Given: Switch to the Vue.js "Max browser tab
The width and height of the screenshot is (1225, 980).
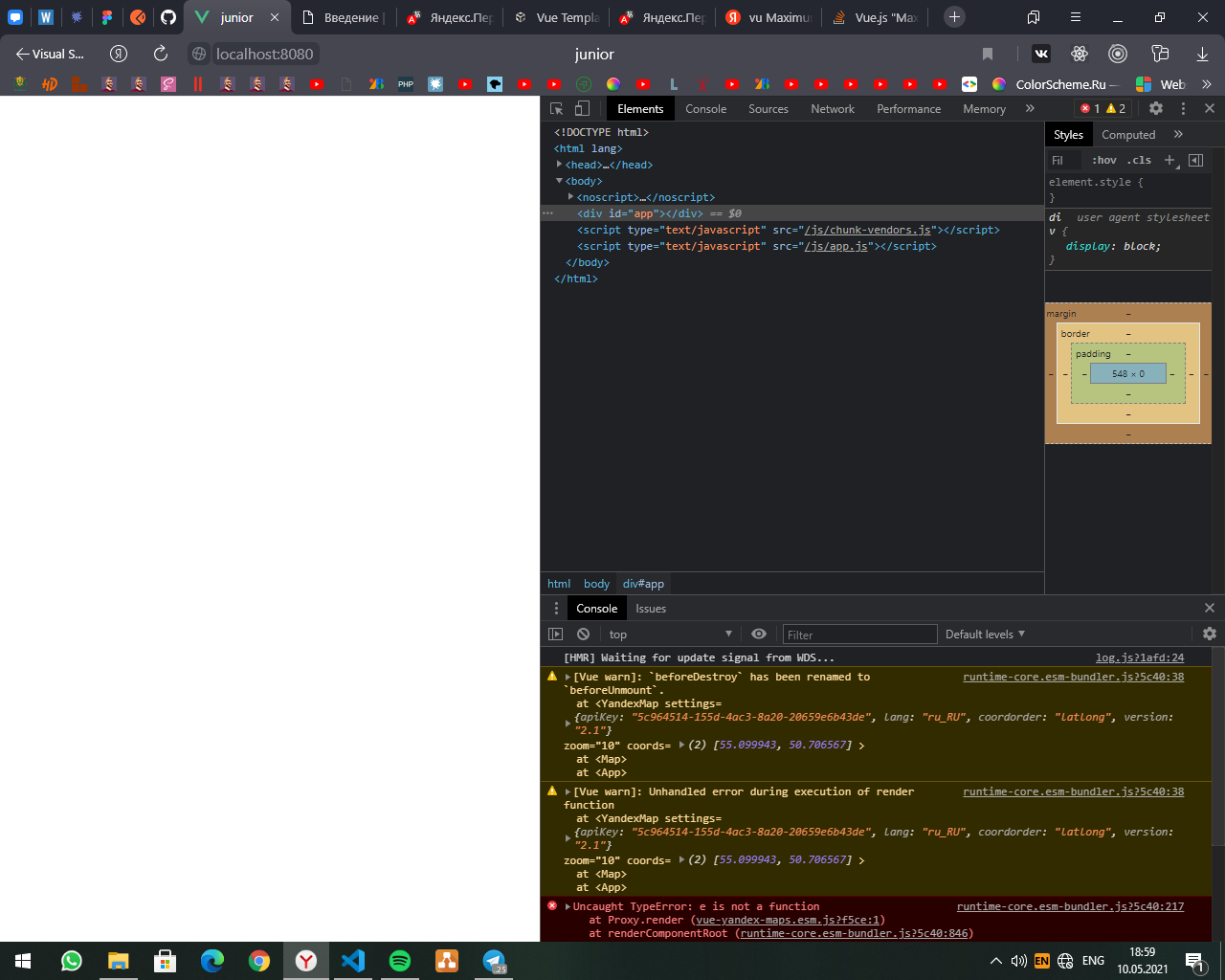Looking at the screenshot, I should pos(874,17).
